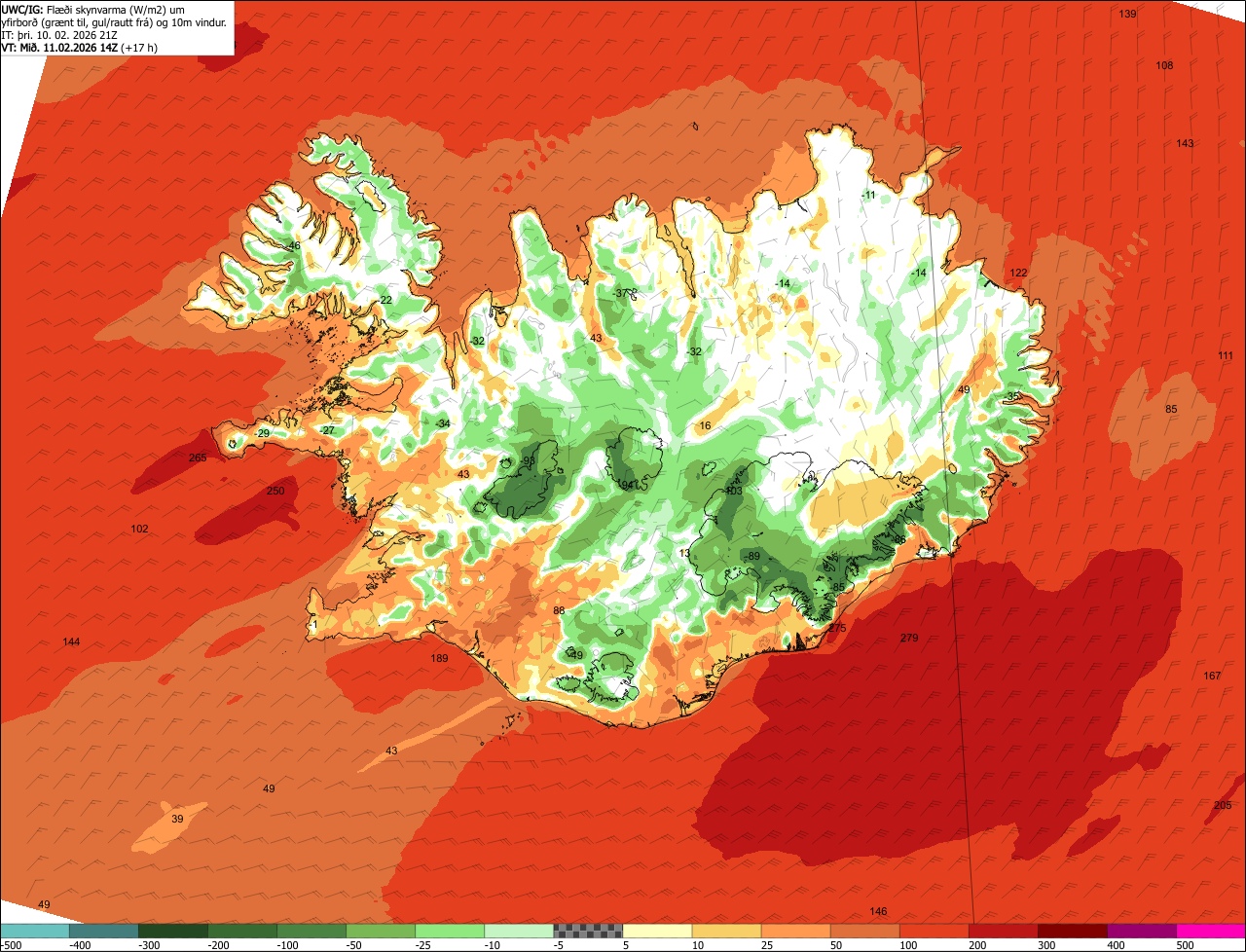
Task: Select the flux value 250
Action: coord(275,491)
